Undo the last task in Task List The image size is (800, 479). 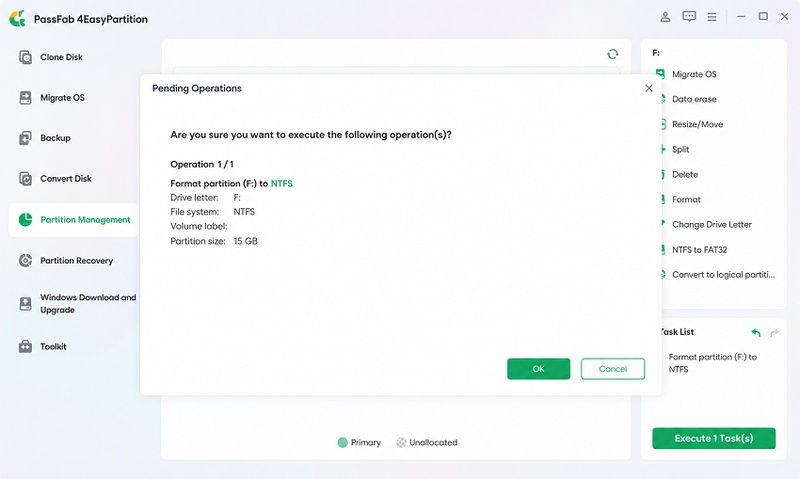[756, 333]
